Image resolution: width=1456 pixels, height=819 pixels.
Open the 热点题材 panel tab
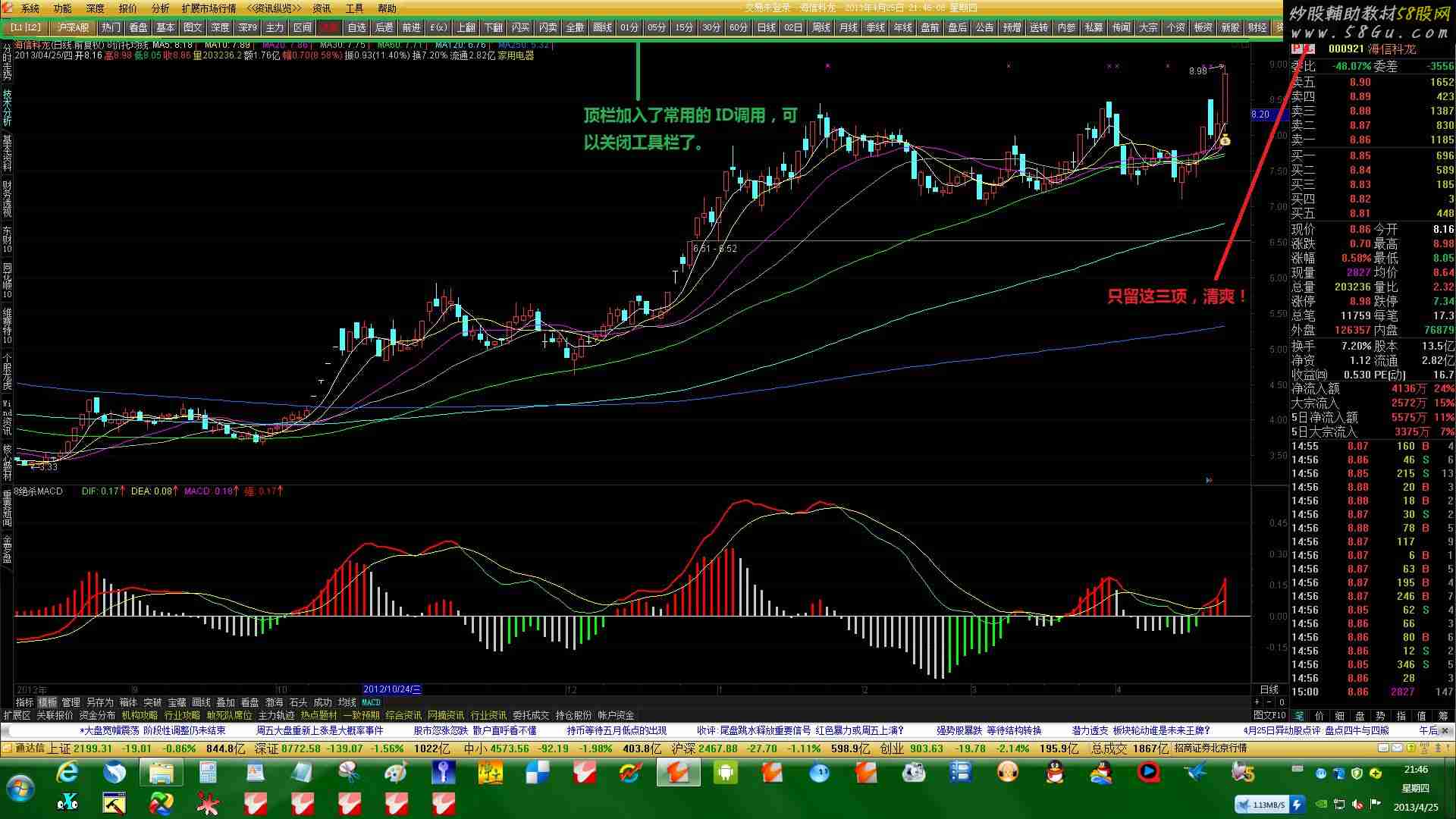coord(318,715)
